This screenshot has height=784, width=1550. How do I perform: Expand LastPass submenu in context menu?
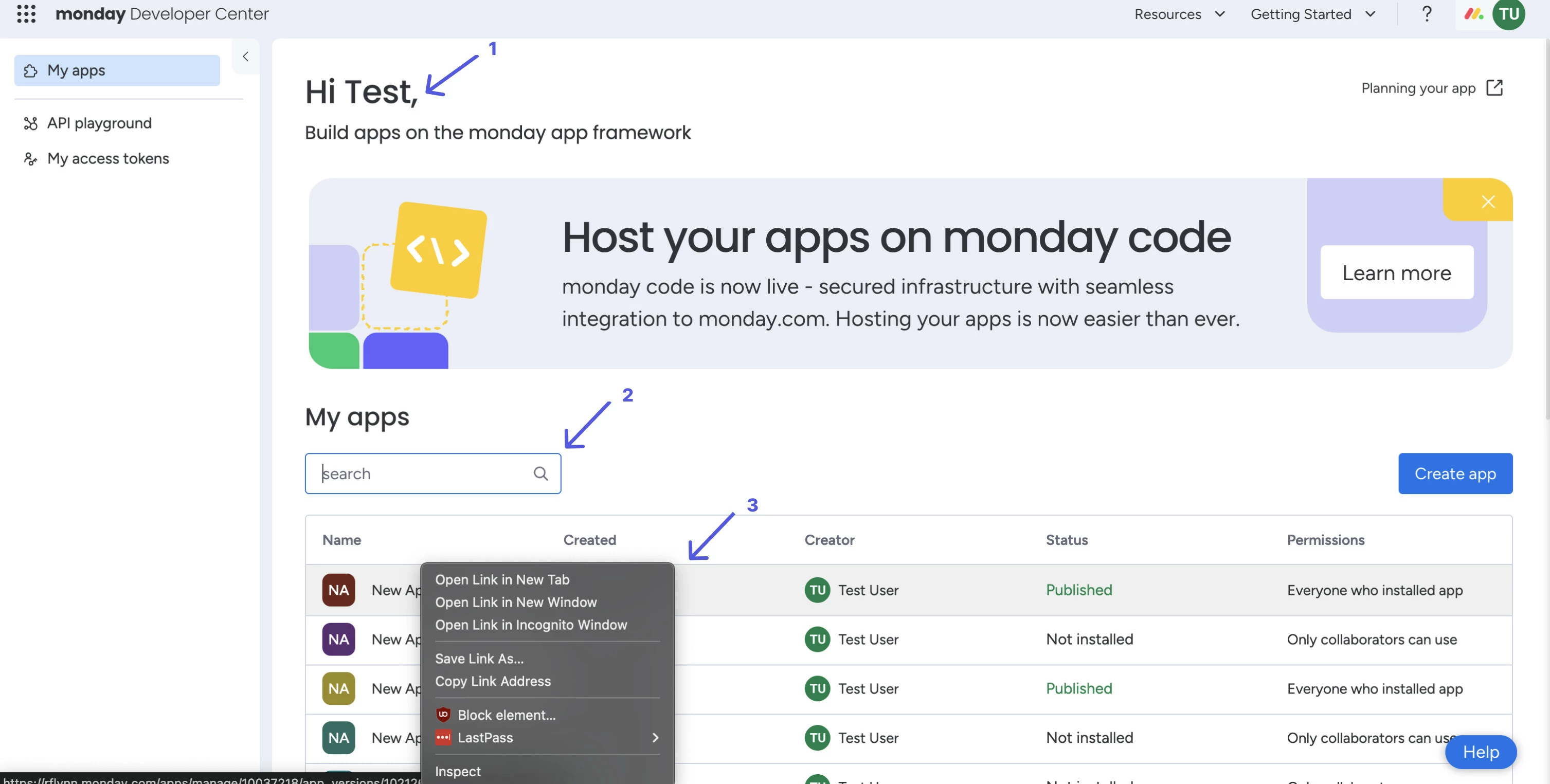[547, 738]
